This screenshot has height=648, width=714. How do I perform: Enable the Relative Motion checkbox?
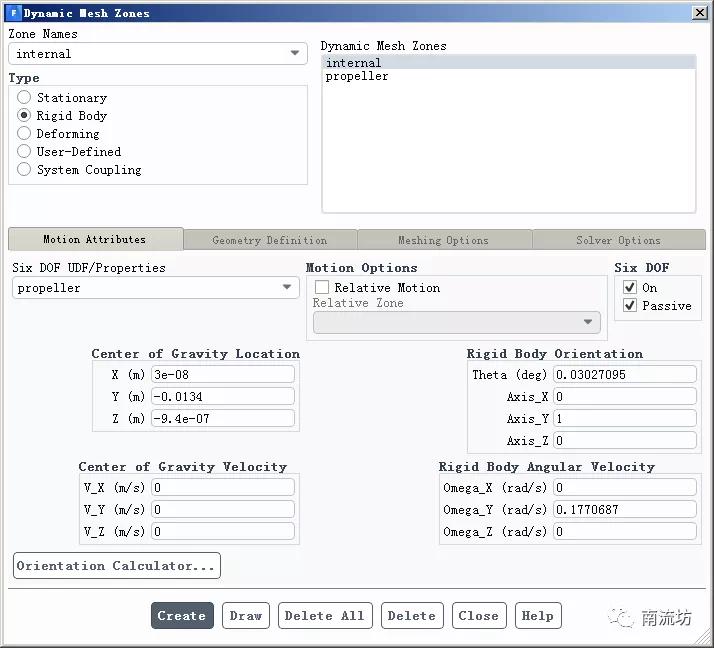(321, 287)
